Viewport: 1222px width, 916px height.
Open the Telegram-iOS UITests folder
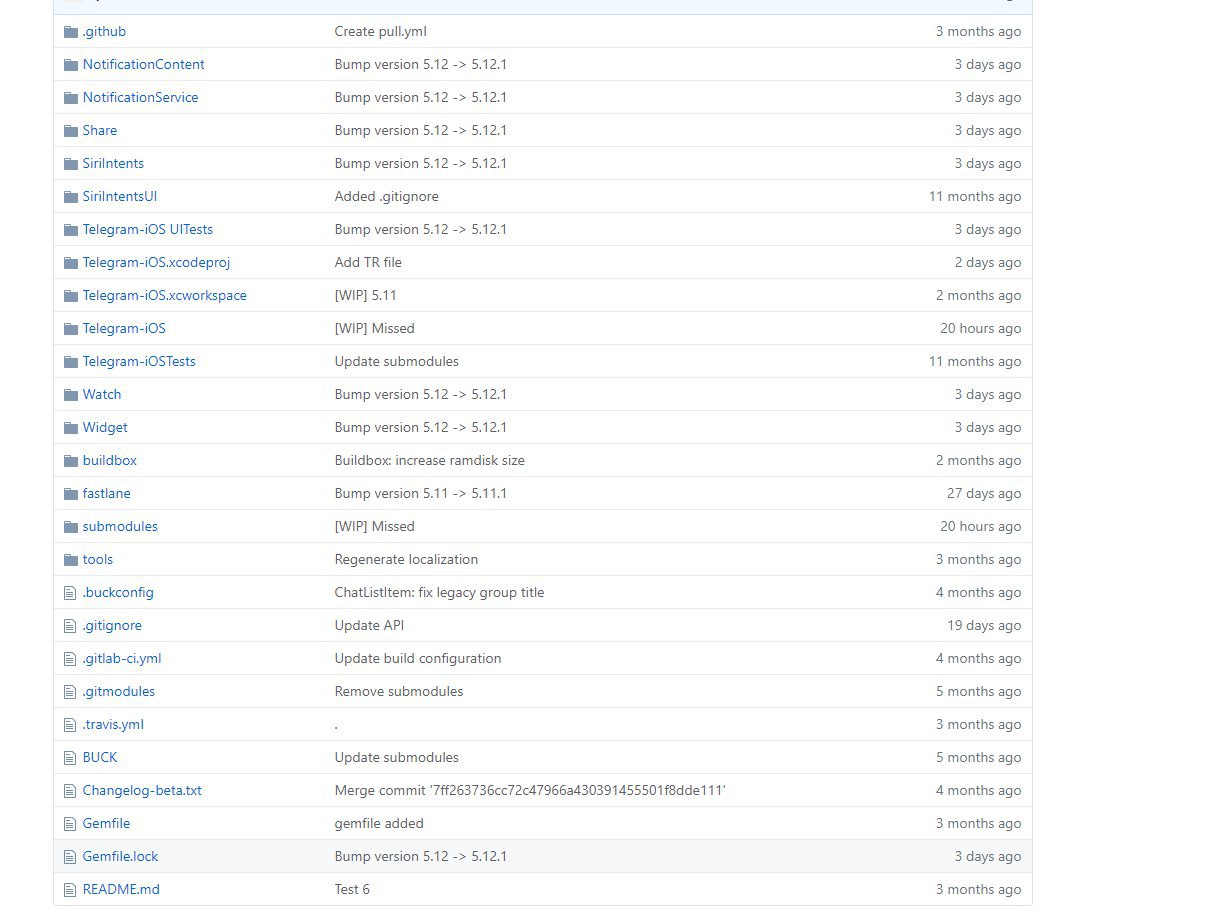pos(147,230)
